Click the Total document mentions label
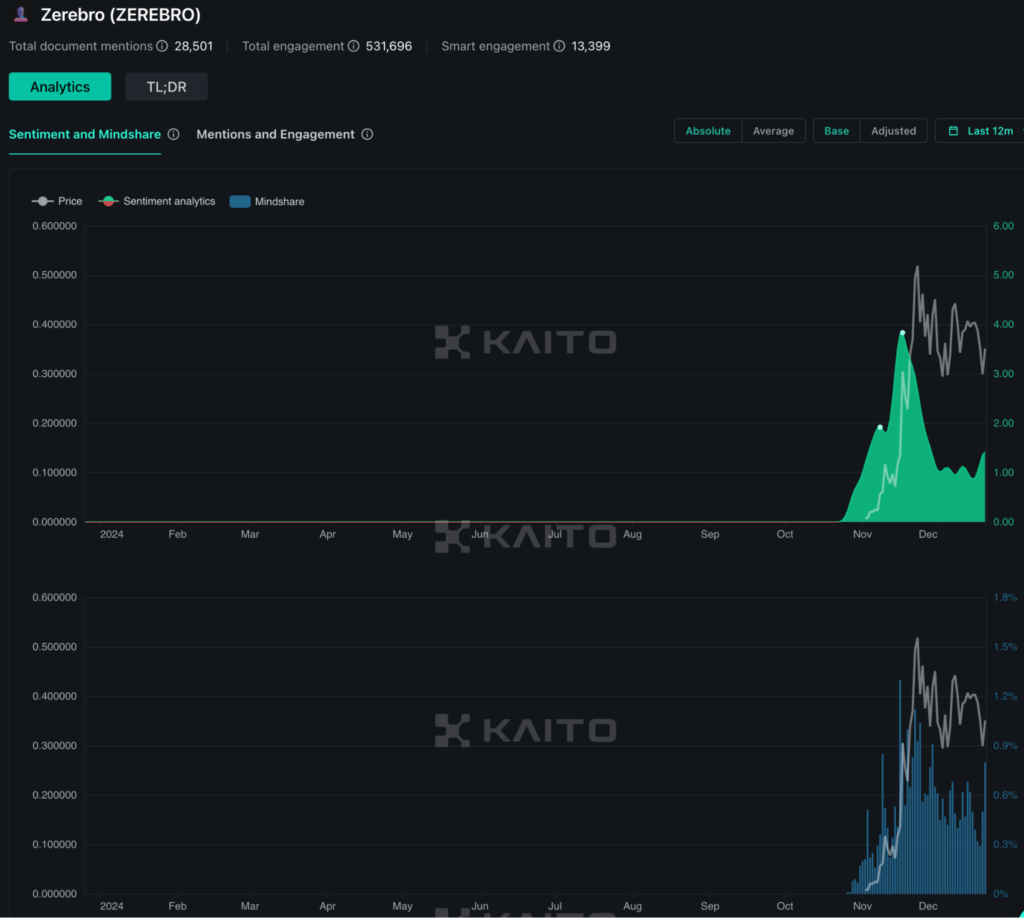 click(x=81, y=46)
